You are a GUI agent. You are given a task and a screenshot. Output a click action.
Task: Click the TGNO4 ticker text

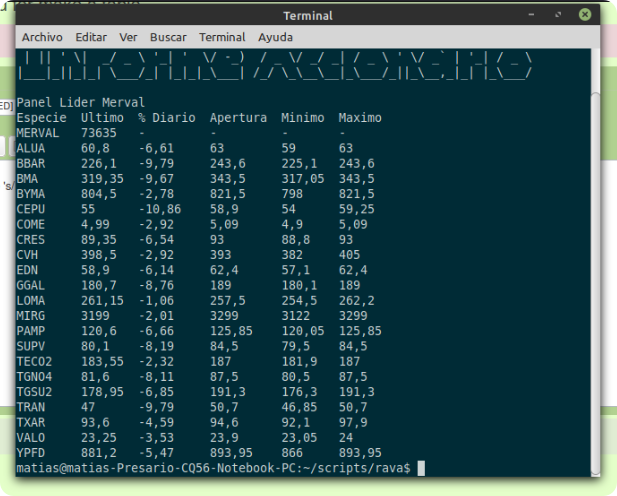tap(34, 377)
